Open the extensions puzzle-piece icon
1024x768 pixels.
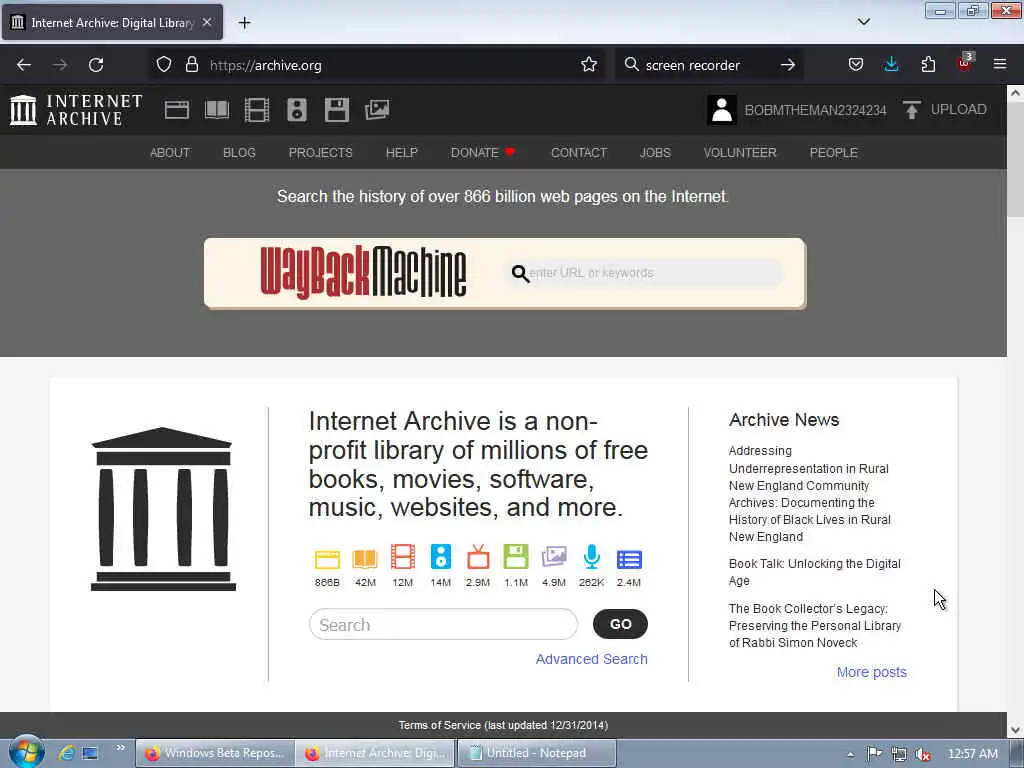(x=928, y=65)
